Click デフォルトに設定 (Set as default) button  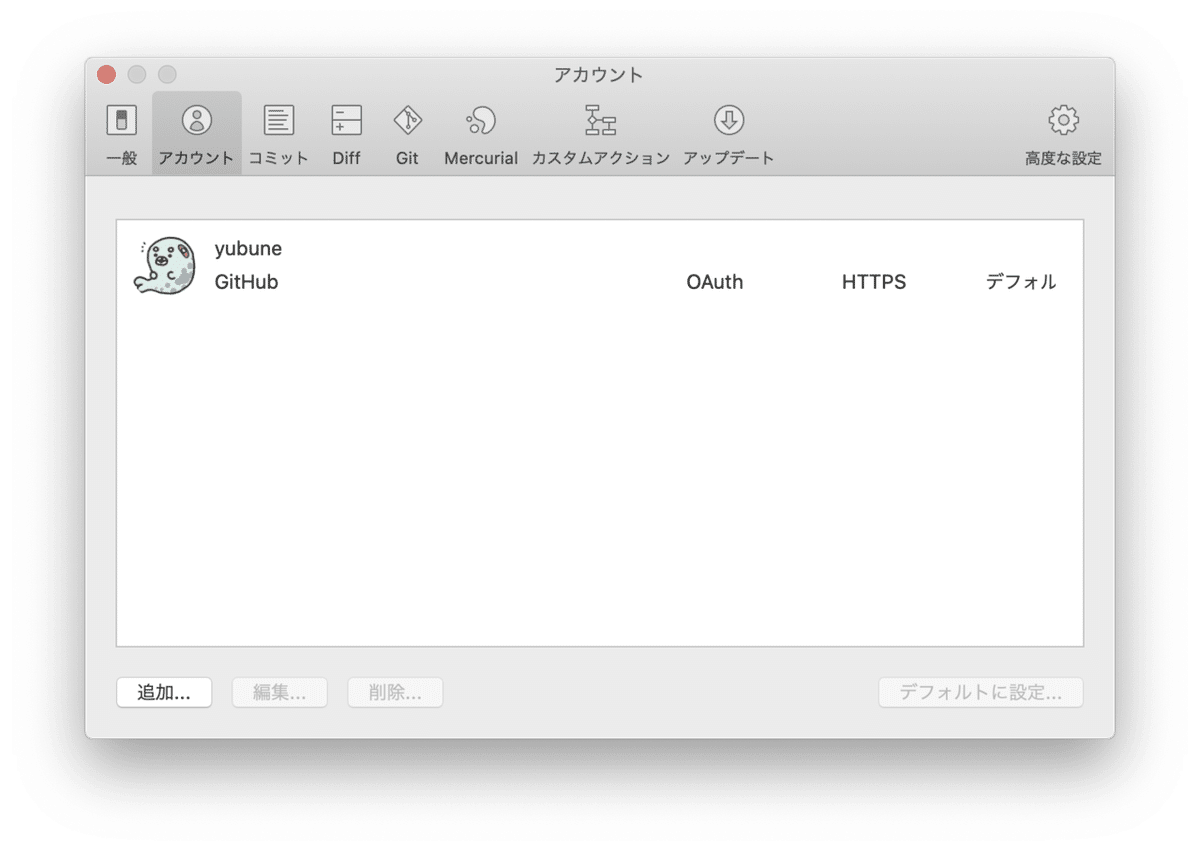coord(980,692)
